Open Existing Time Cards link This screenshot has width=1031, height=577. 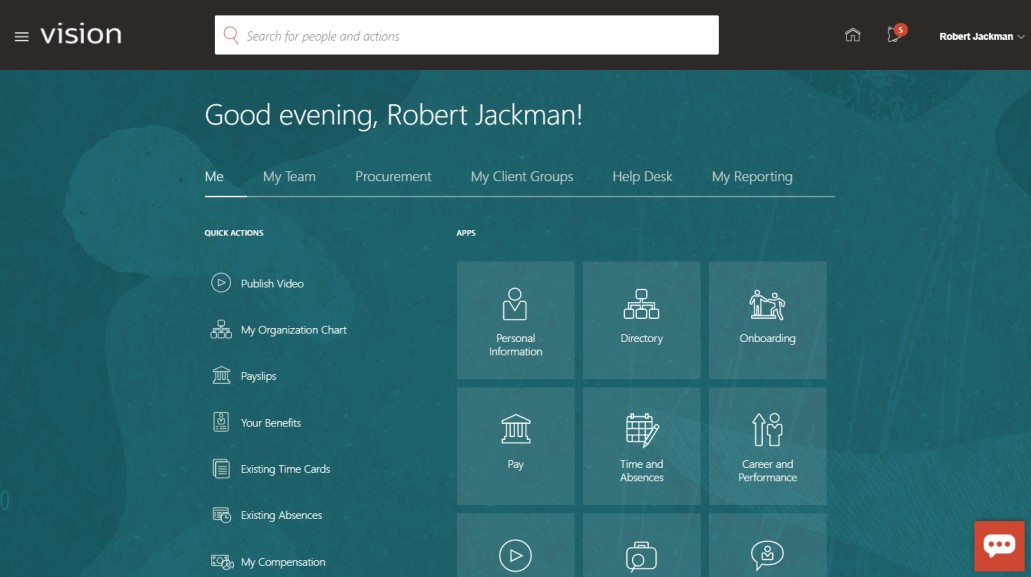tap(285, 470)
